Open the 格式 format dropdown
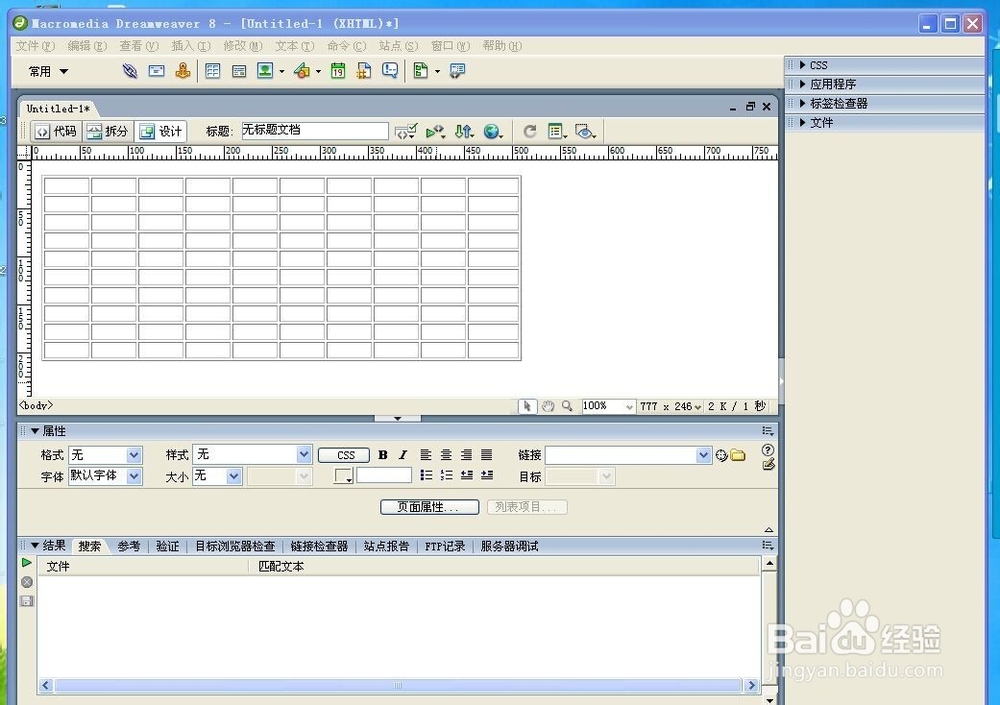The width and height of the screenshot is (1000, 705). (133, 455)
